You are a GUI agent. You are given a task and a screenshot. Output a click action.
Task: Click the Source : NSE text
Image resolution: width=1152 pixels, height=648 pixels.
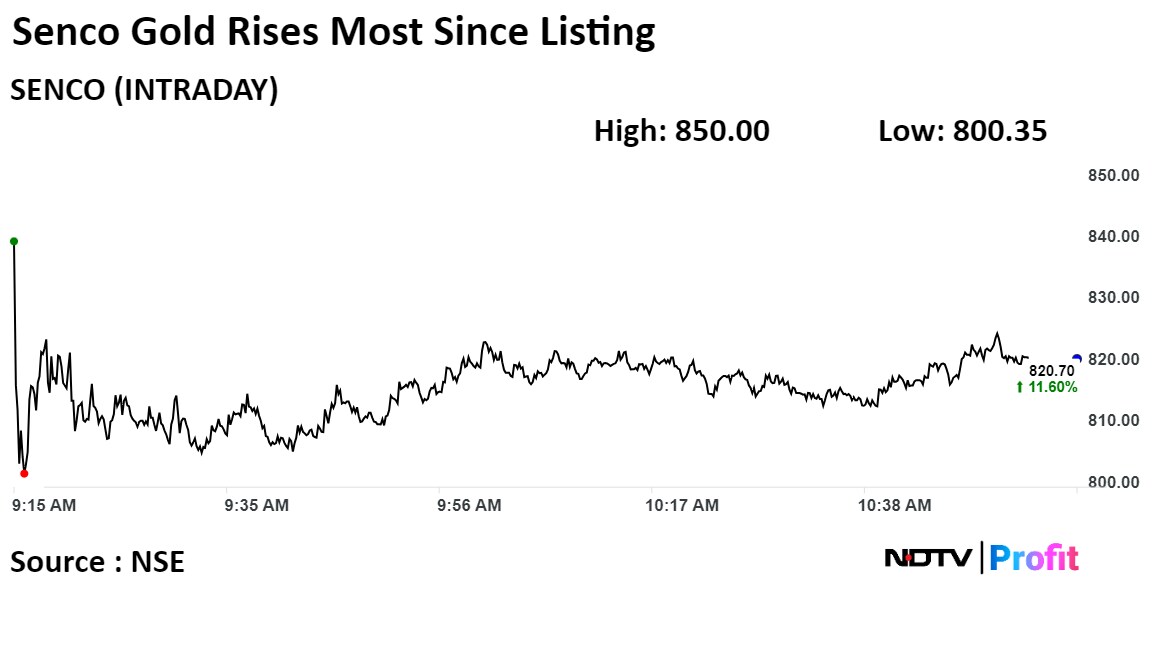(97, 562)
